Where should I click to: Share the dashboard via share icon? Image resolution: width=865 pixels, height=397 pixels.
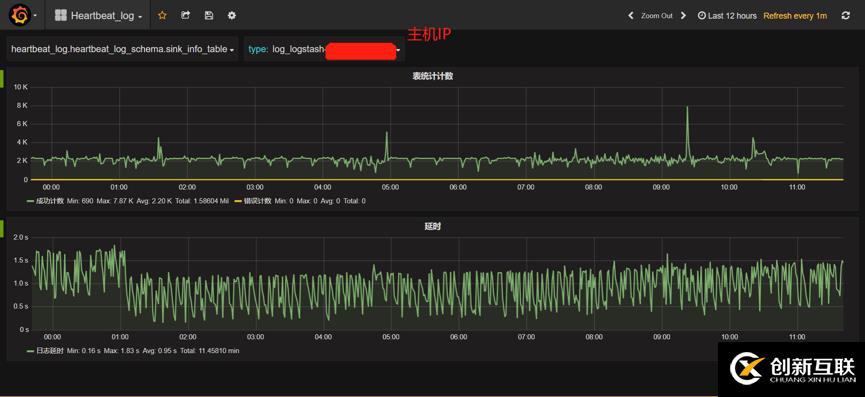pos(185,15)
